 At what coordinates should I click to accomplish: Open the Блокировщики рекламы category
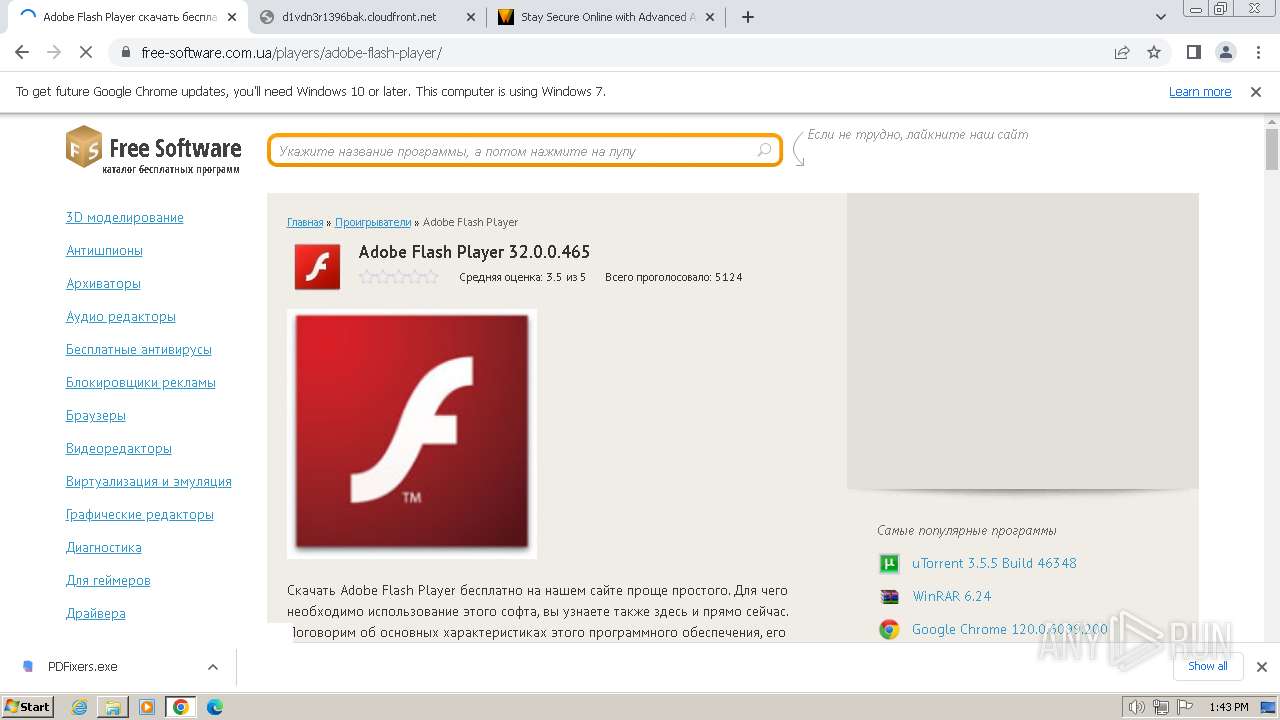(x=141, y=382)
